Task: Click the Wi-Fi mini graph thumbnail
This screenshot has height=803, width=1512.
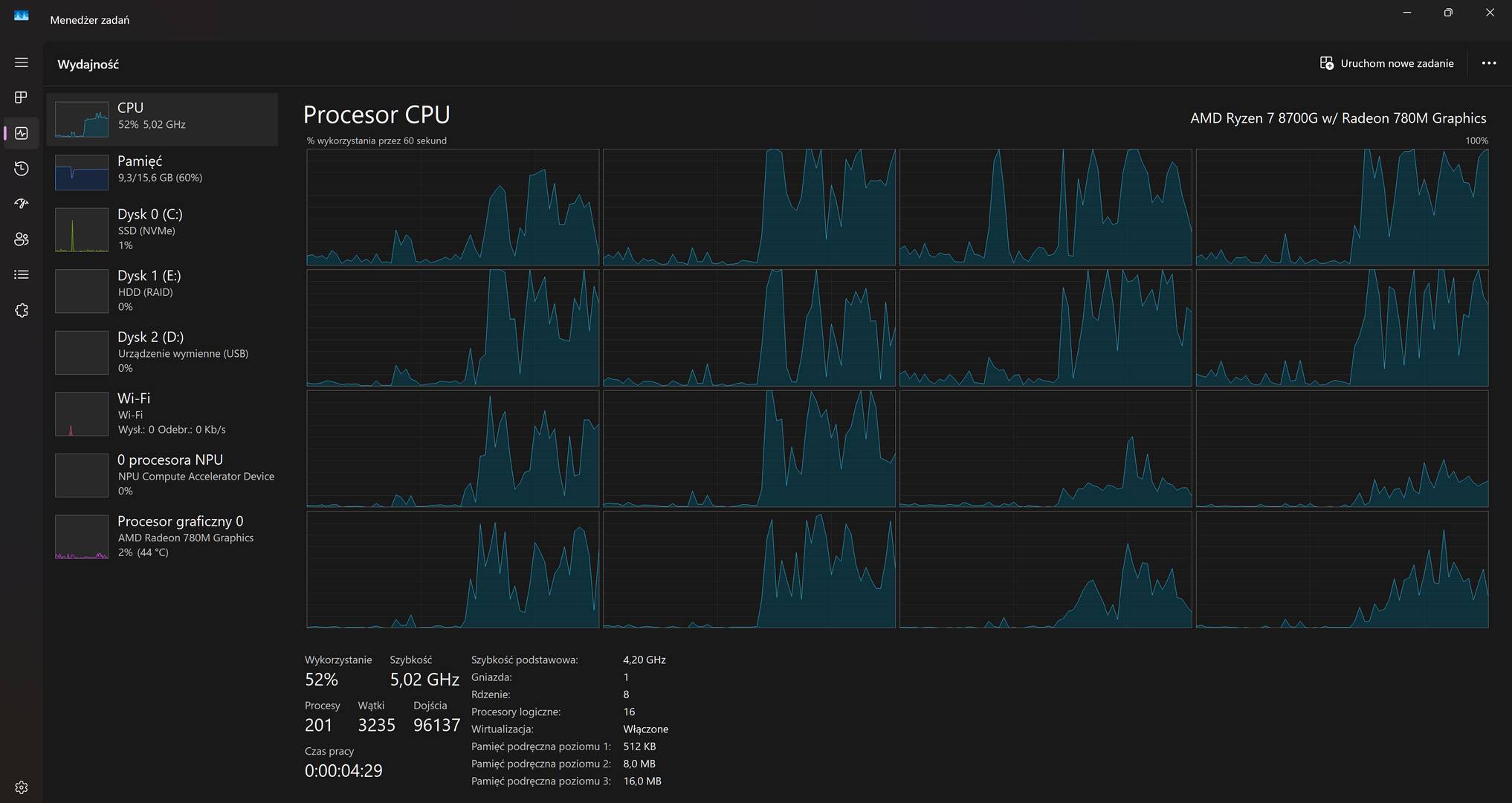Action: tap(82, 414)
